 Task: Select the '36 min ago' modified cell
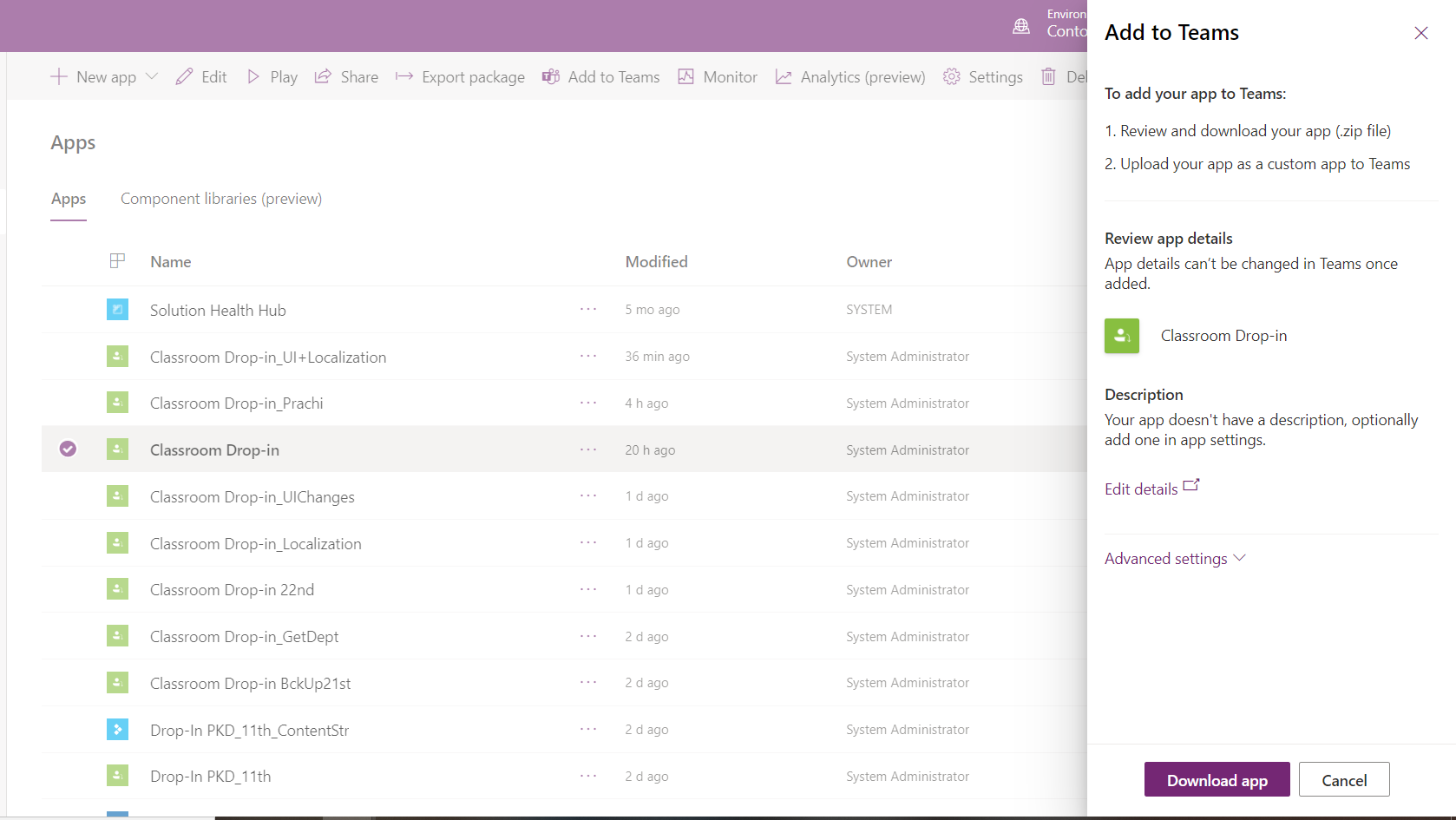[658, 357]
